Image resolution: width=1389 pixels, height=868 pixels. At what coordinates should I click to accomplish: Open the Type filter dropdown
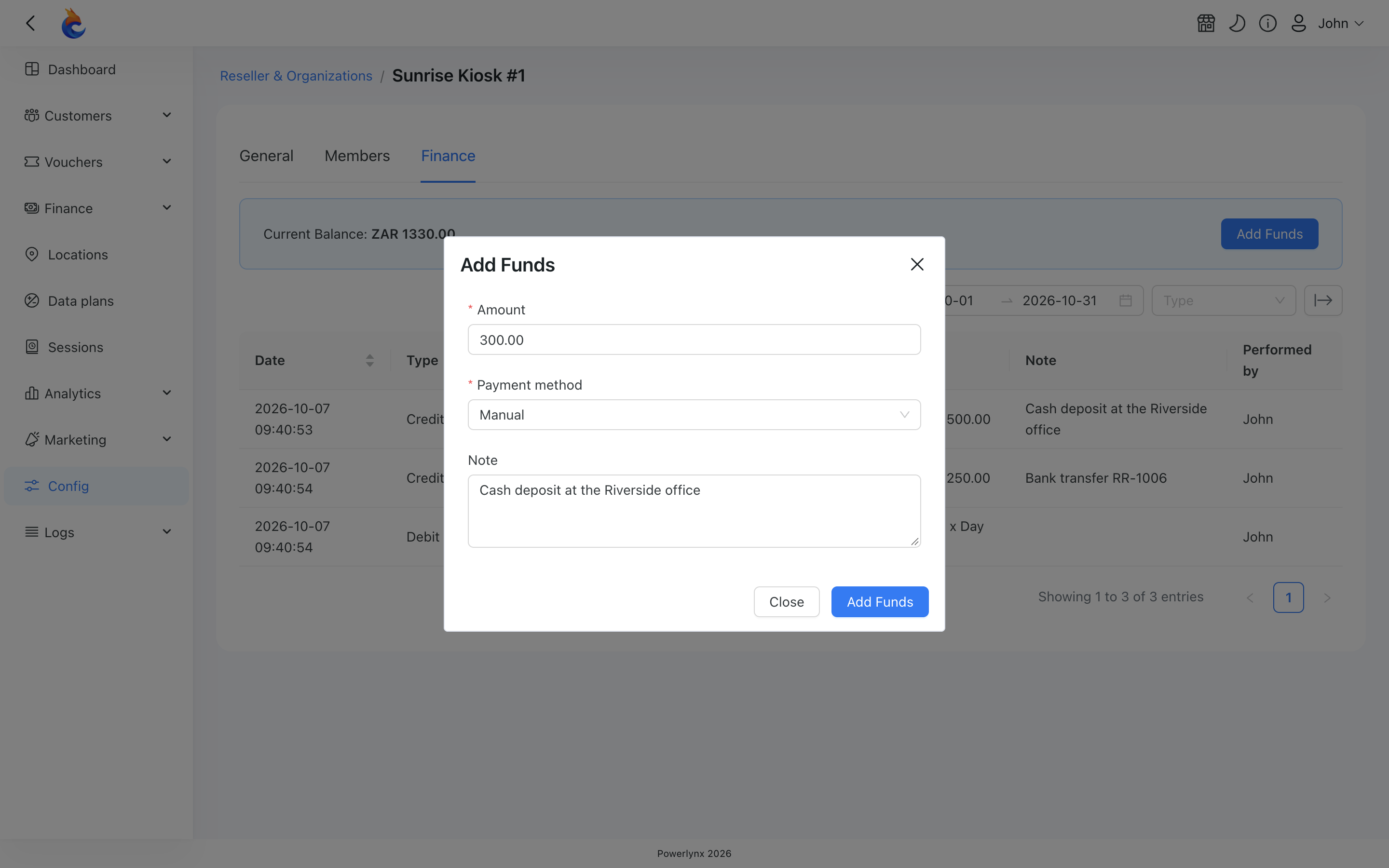pyautogui.click(x=1223, y=300)
